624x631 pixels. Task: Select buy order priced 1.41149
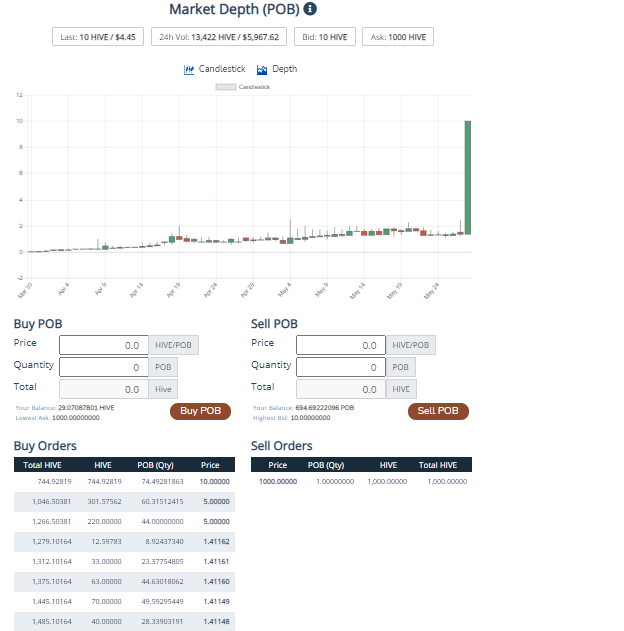pyautogui.click(x=124, y=602)
